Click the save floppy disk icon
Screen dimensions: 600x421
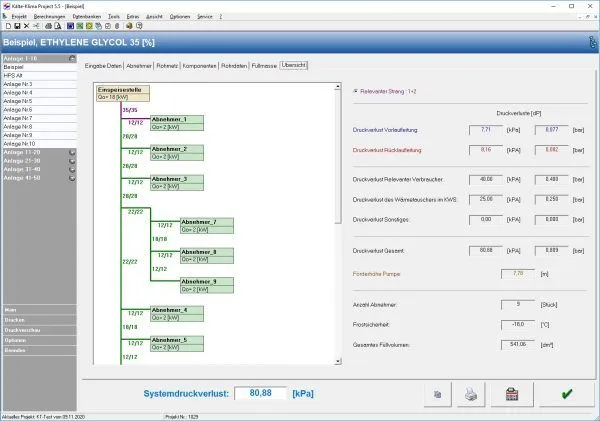pos(17,26)
